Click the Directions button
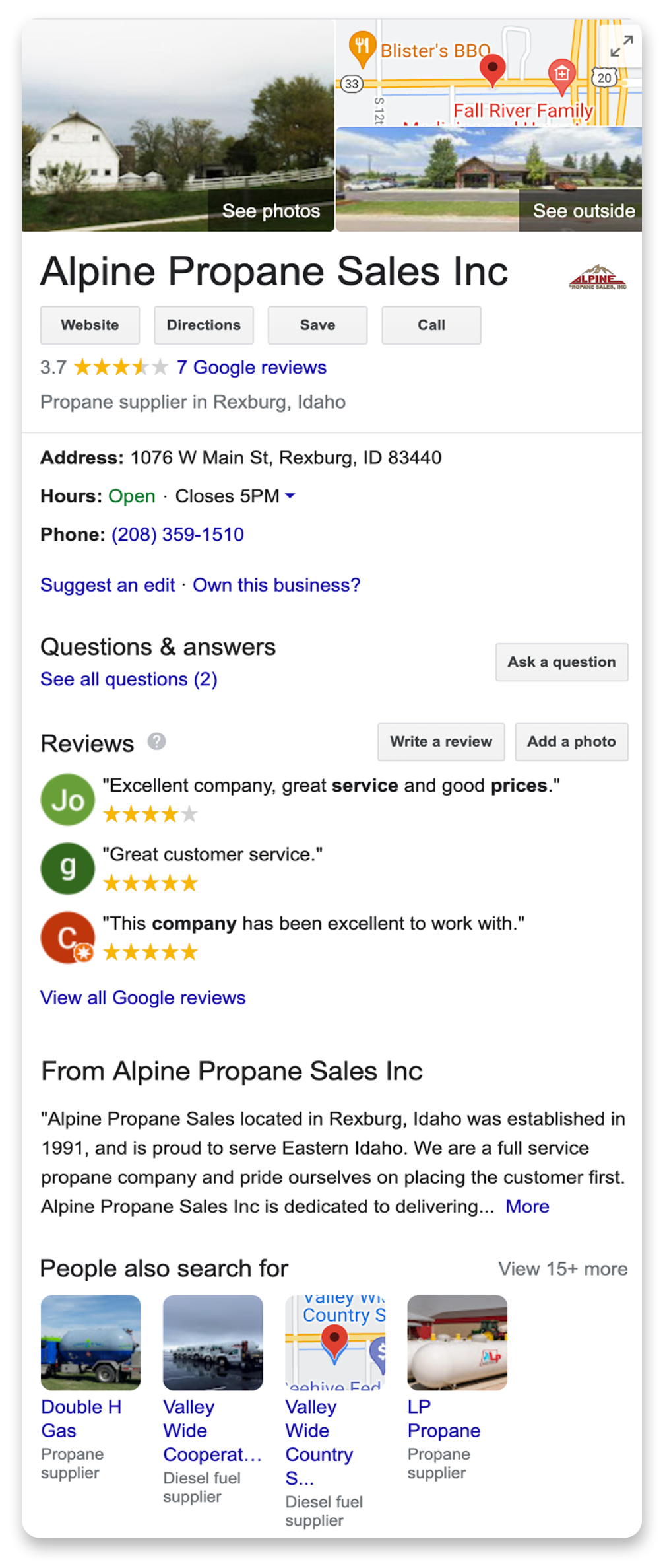Image resolution: width=665 pixels, height=1568 pixels. [203, 325]
